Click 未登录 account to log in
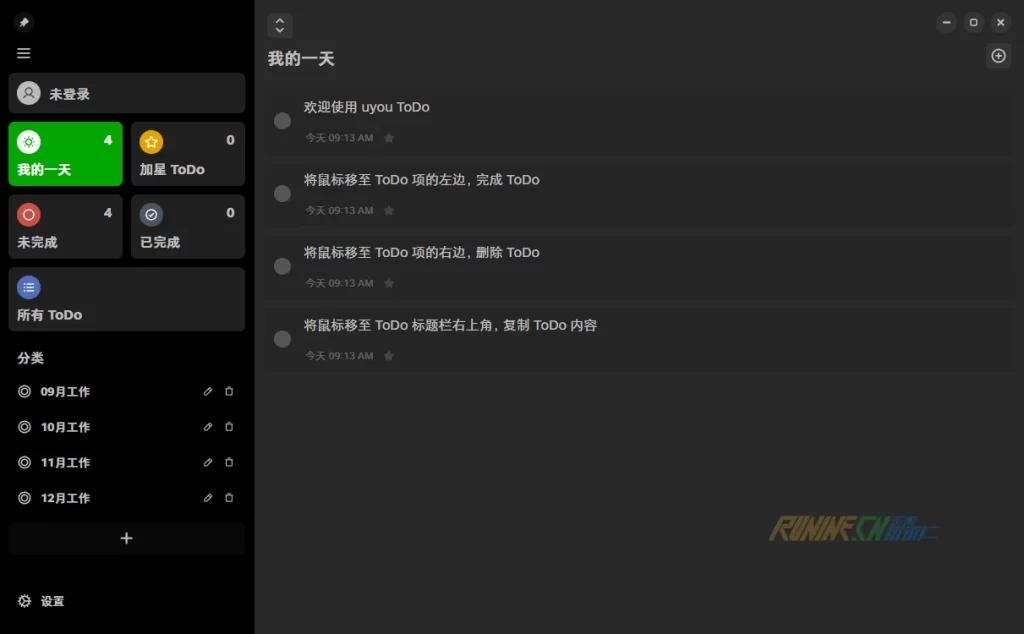Screen dimensions: 1024x634 tap(126, 93)
